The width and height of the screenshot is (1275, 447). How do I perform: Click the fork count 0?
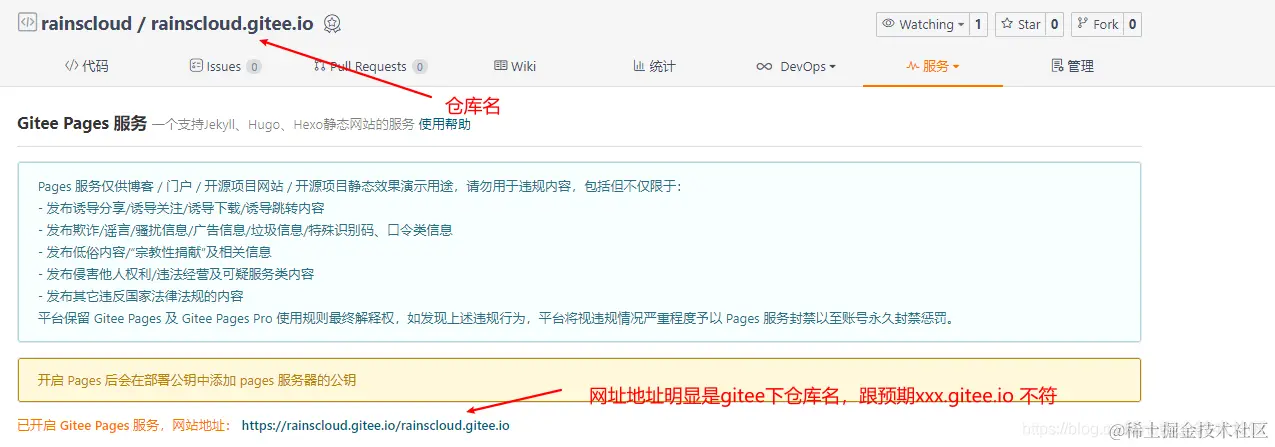click(1132, 24)
